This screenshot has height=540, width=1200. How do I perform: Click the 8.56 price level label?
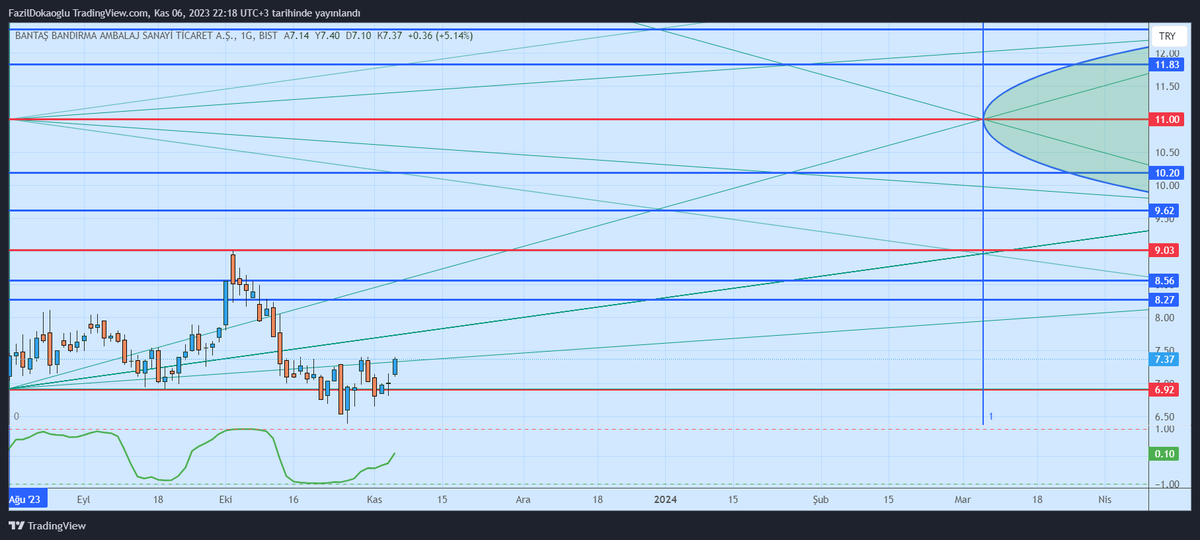point(1163,281)
